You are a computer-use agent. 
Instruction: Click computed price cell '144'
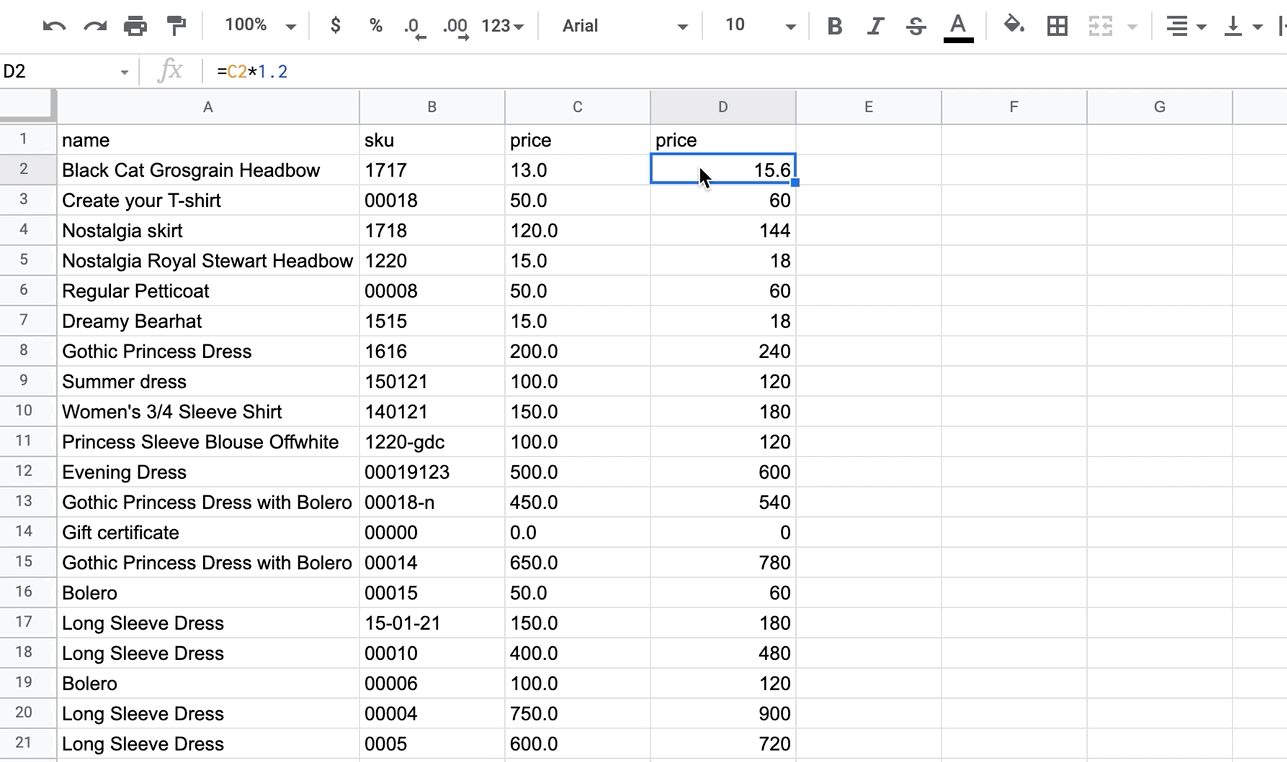coord(723,230)
